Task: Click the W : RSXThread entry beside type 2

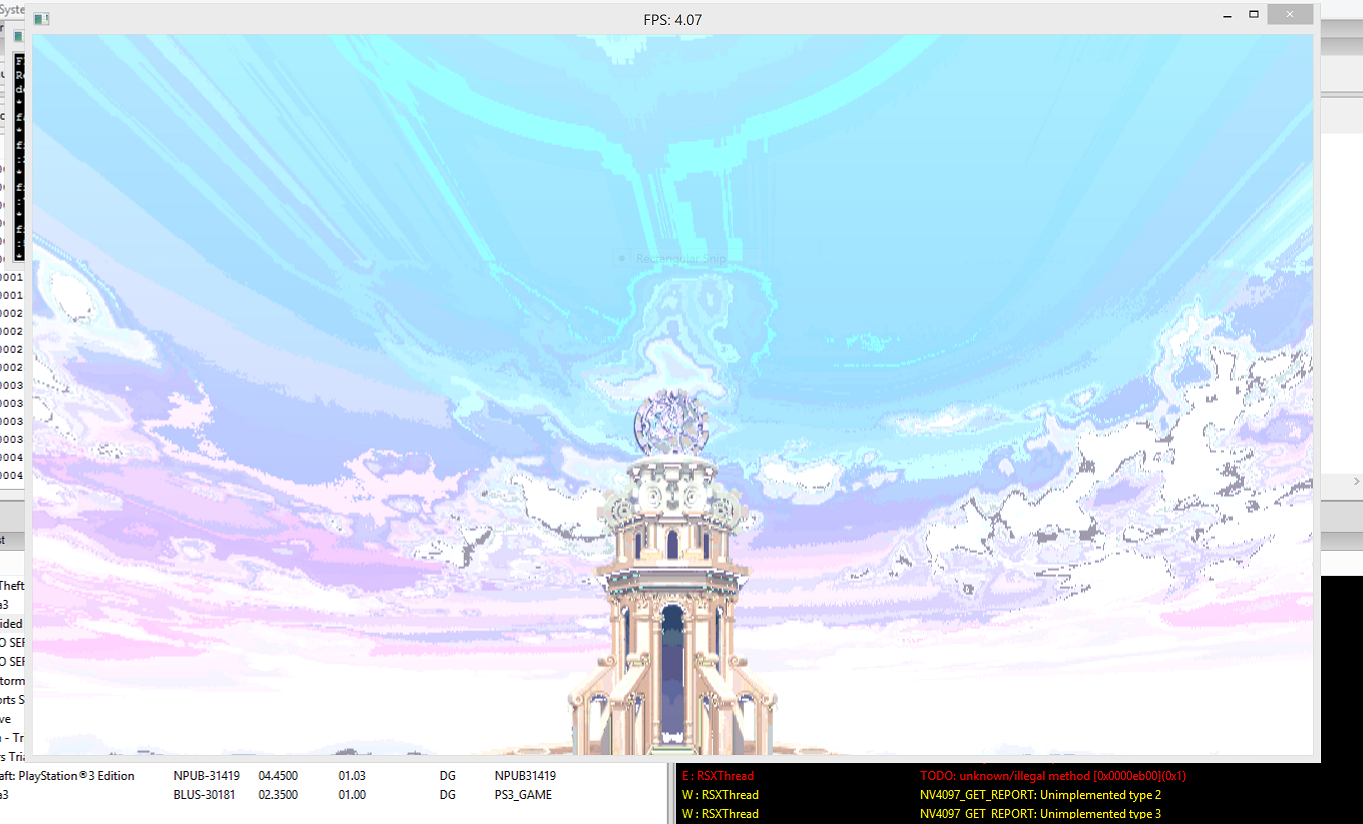Action: tap(720, 794)
